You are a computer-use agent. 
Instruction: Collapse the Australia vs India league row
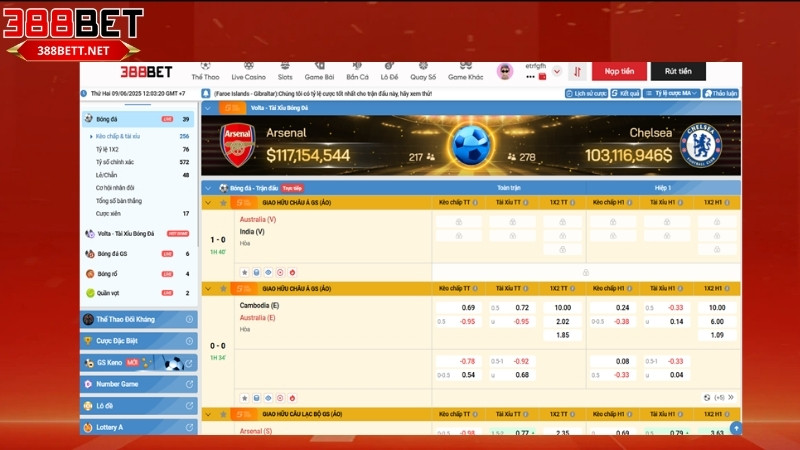click(208, 203)
